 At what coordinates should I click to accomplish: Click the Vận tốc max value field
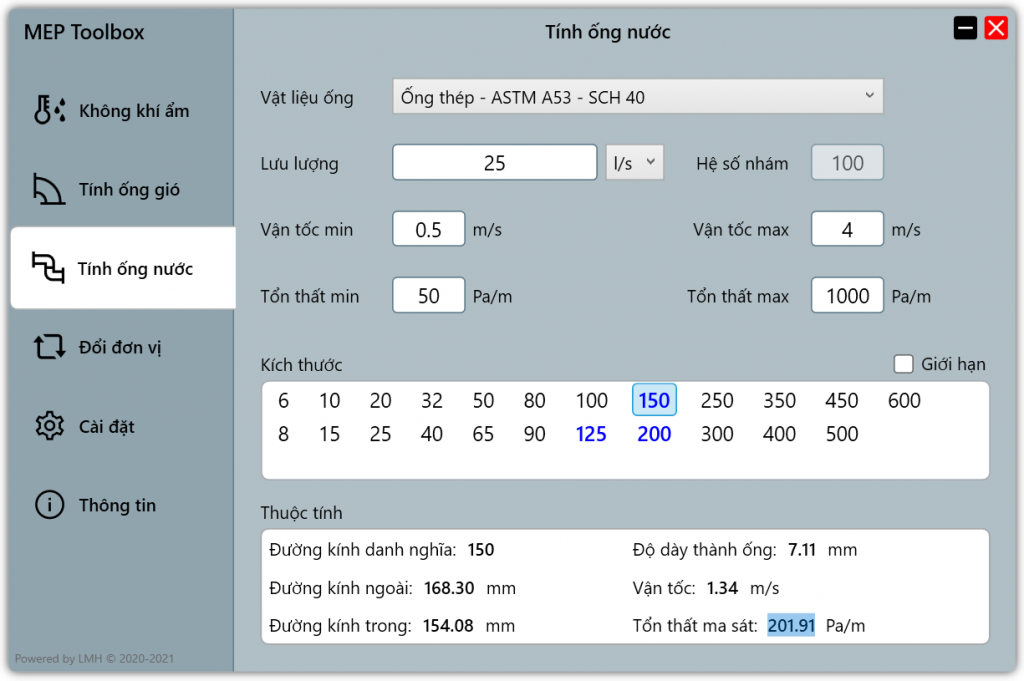point(847,228)
